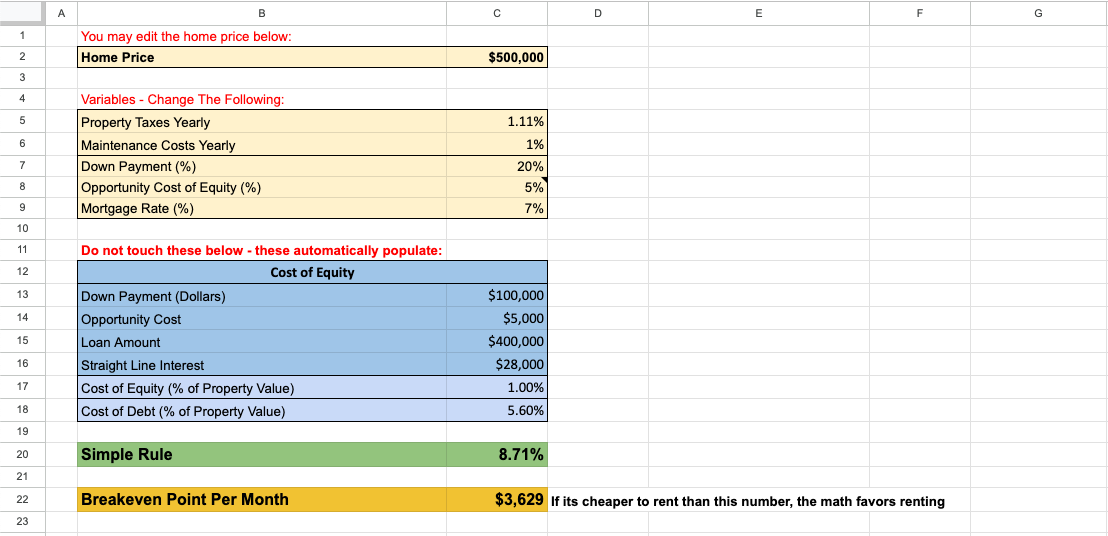1108x536 pixels.
Task: Click the Mortgage Rate 7% value cell
Action: 497,209
